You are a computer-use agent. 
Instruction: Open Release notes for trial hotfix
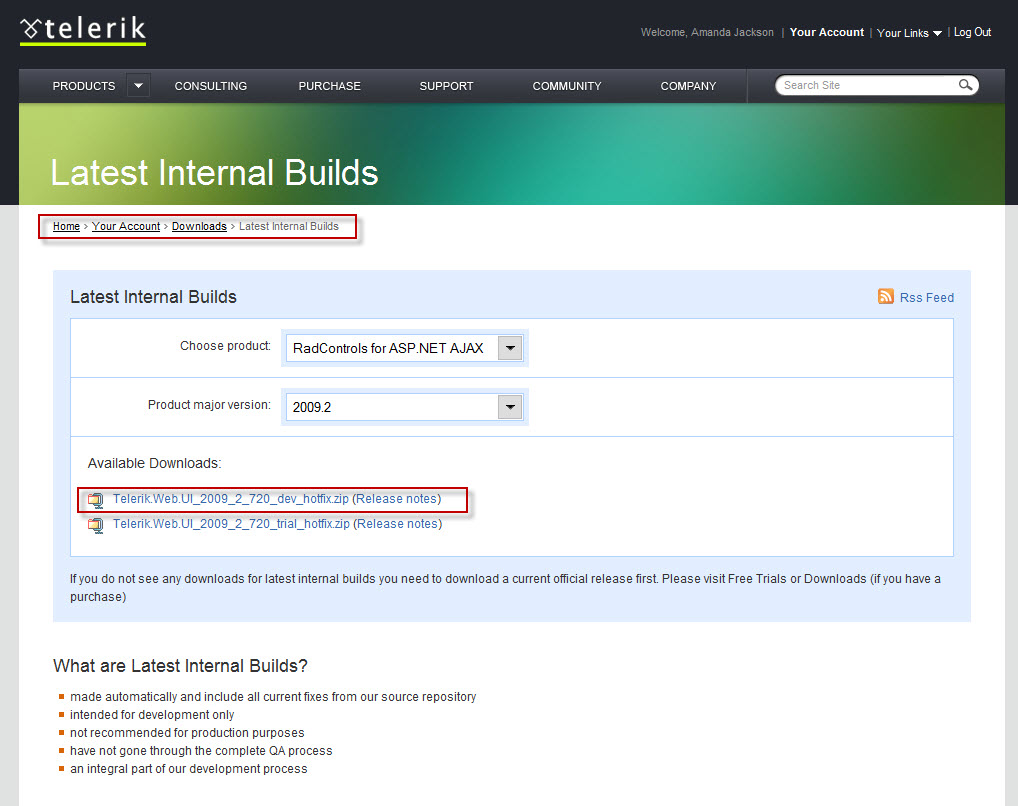(397, 523)
